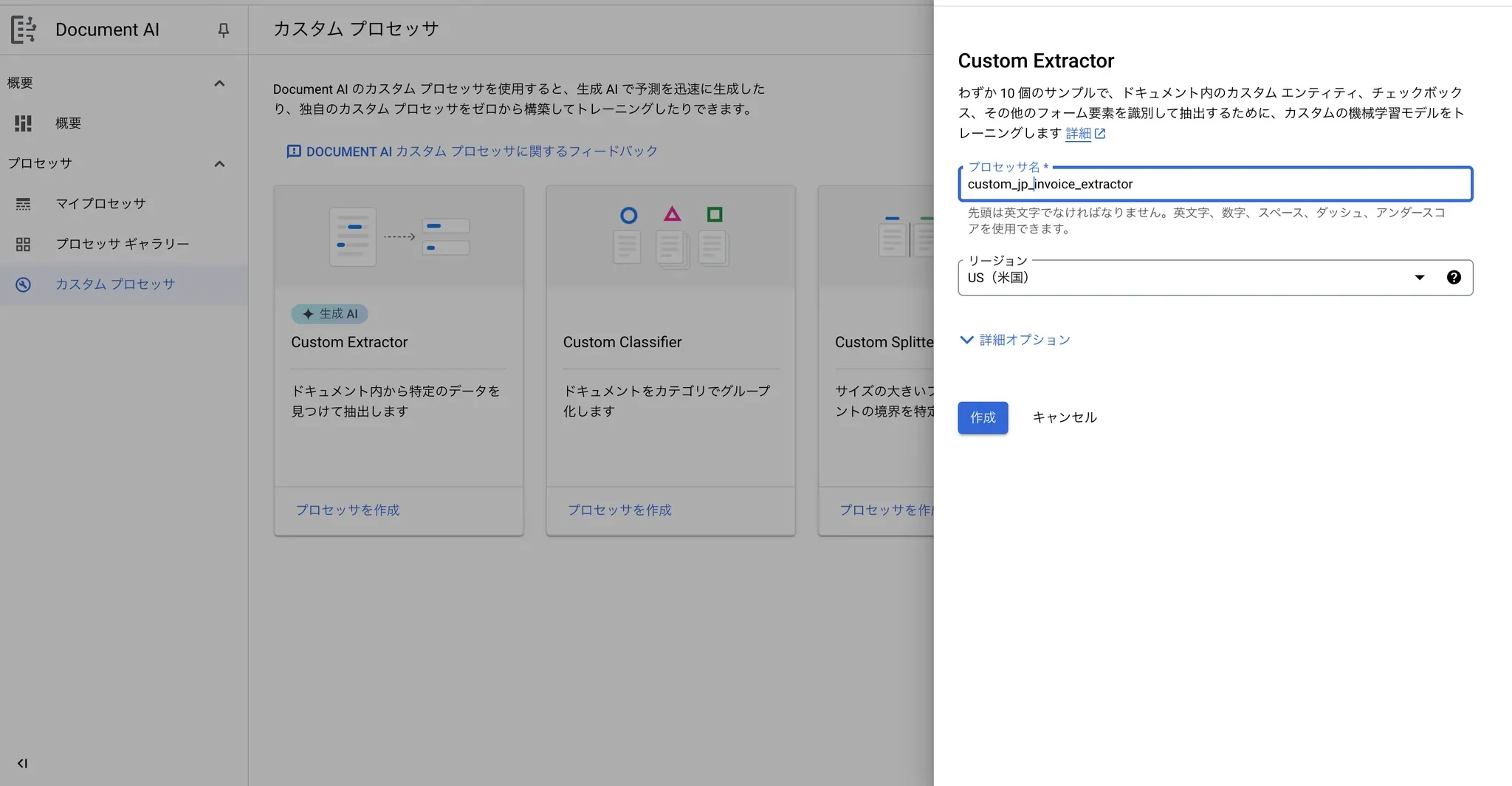Click the Custom Extractor card title
This screenshot has height=786, width=1512.
pyautogui.click(x=349, y=342)
